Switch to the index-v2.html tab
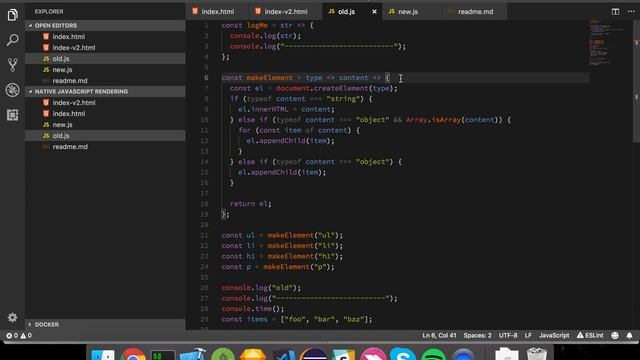The image size is (640, 360). 285,12
